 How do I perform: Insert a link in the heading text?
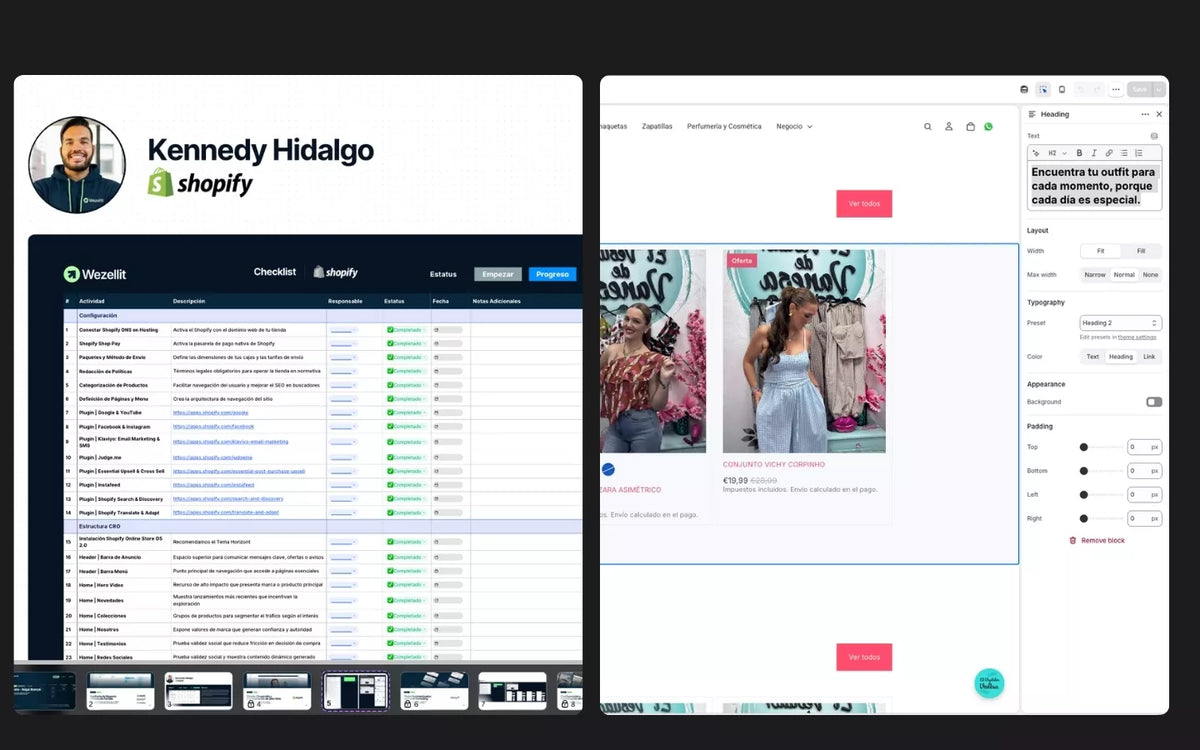click(1109, 153)
